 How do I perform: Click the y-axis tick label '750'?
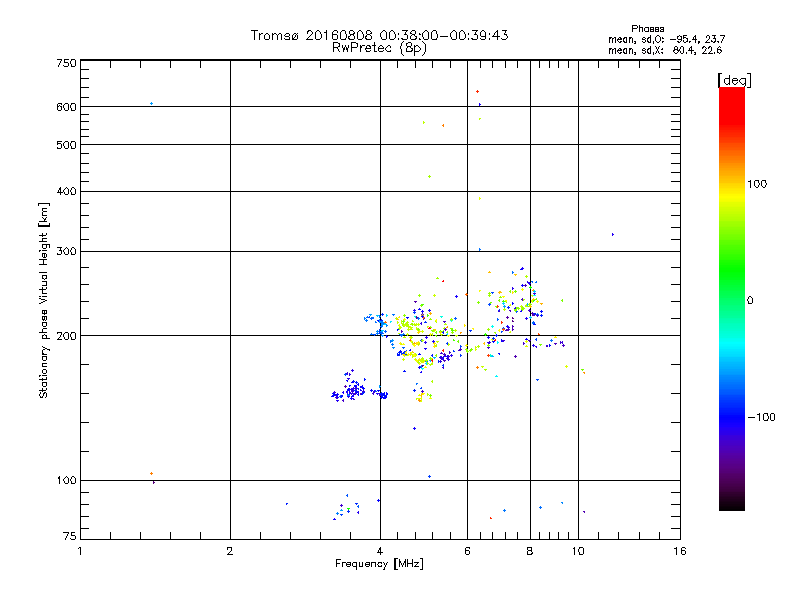(x=66, y=63)
